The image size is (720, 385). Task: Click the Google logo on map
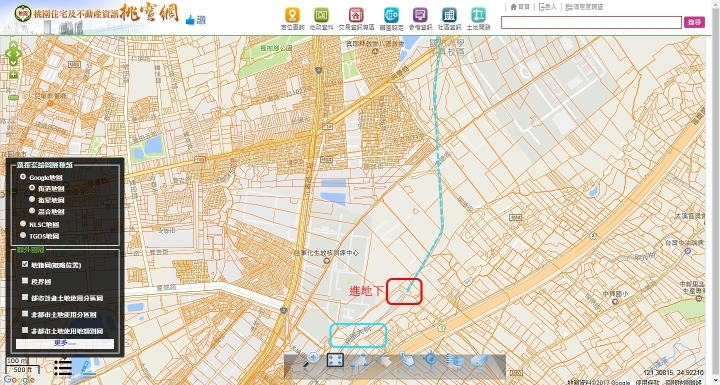pos(19,380)
